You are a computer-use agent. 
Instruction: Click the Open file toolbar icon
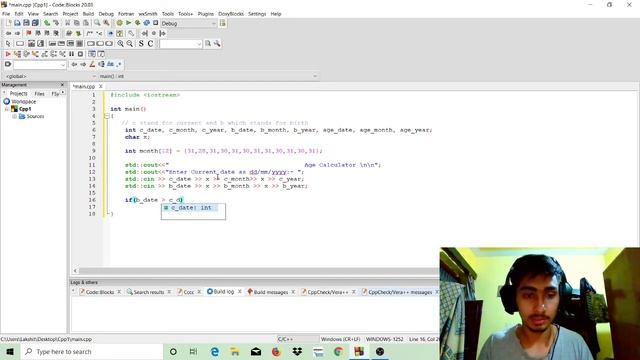tap(17, 23)
